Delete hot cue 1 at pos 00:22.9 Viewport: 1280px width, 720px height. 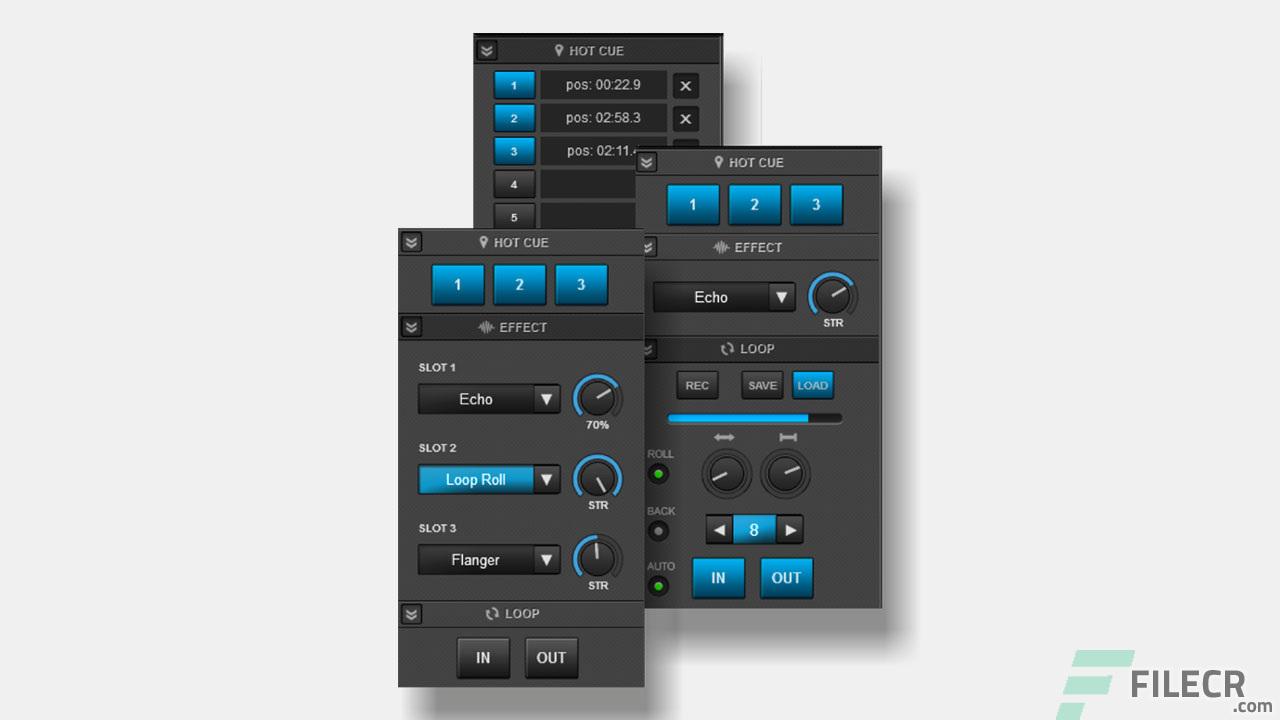tap(685, 86)
